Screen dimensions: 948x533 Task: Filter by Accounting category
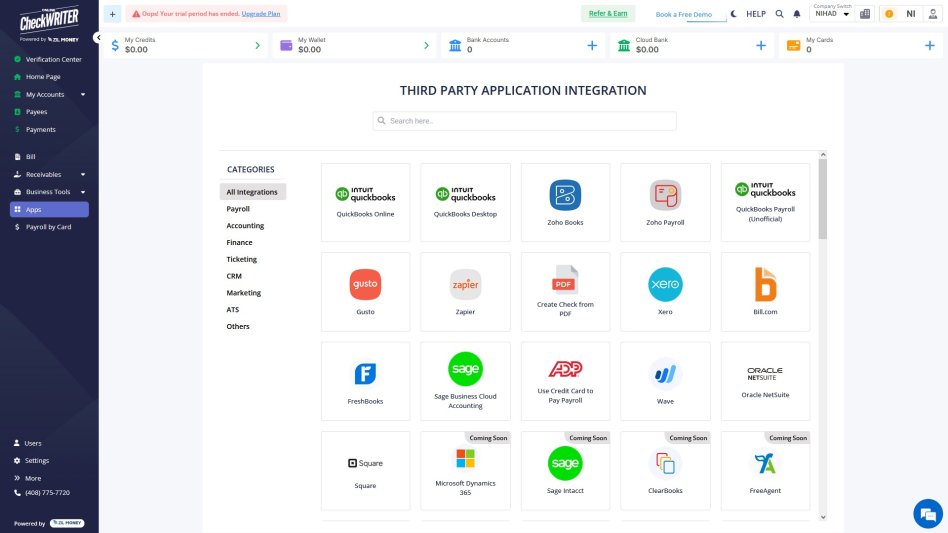tap(245, 225)
